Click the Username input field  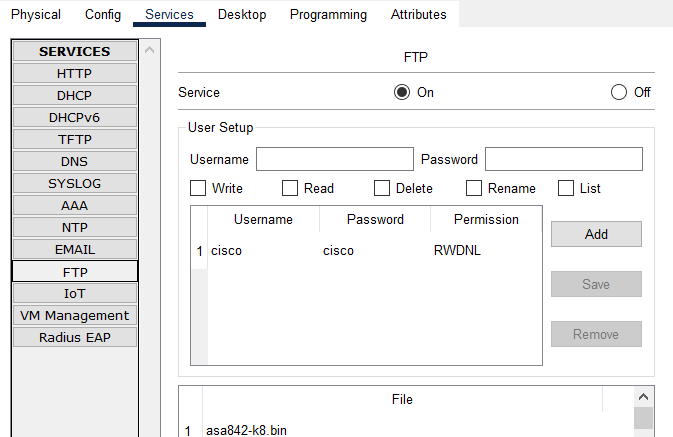(334, 160)
